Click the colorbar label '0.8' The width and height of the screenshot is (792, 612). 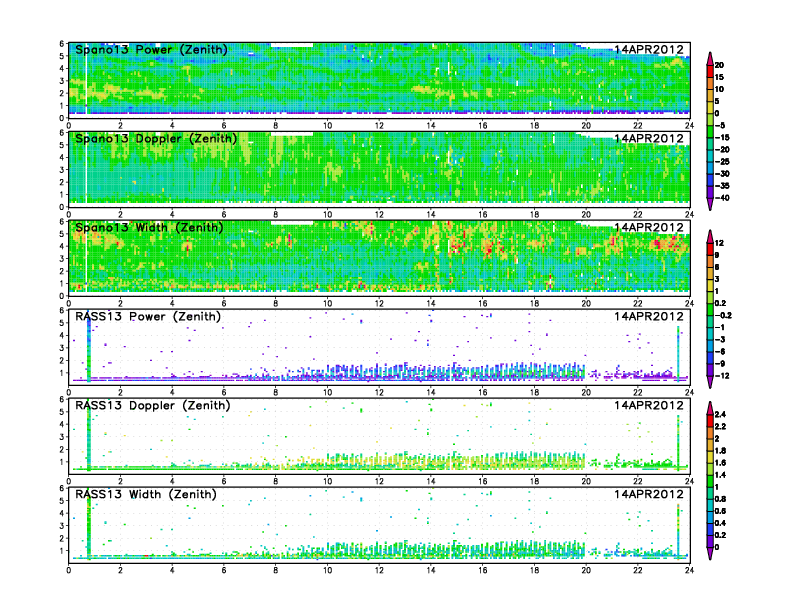(x=721, y=499)
